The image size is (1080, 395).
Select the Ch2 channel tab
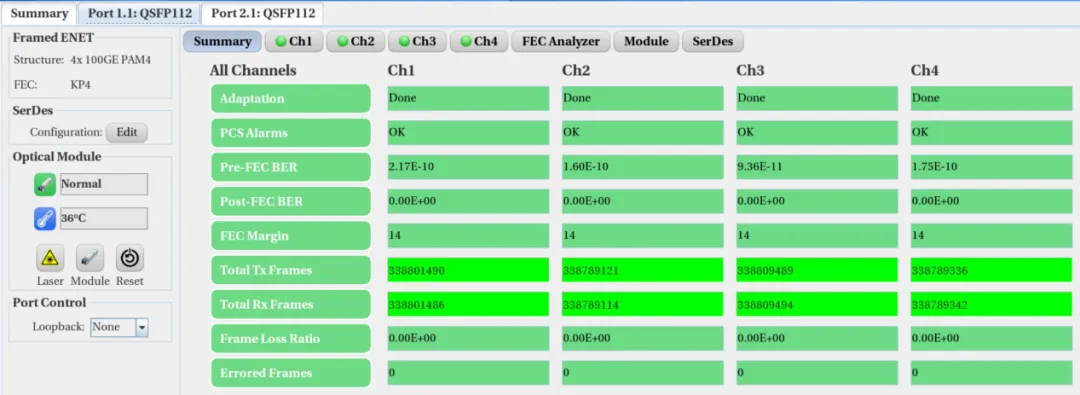coord(355,41)
